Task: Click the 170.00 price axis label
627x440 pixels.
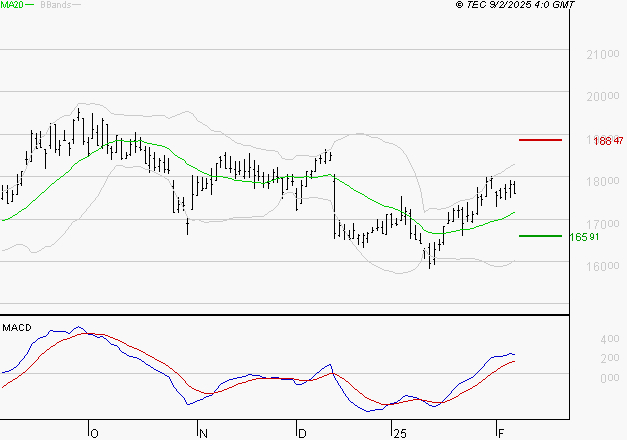Action: (x=603, y=224)
